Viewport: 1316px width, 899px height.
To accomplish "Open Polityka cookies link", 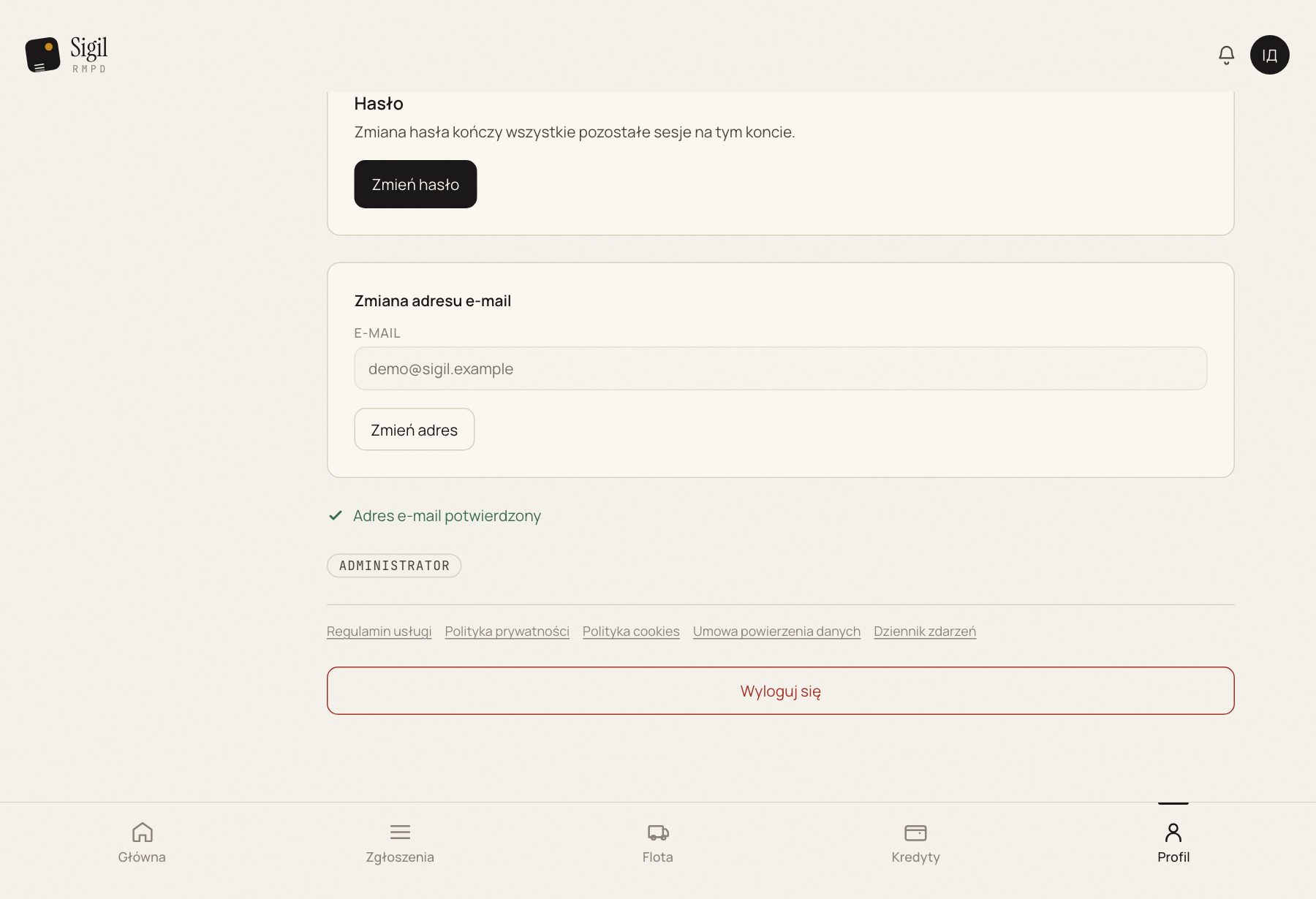I will click(631, 631).
